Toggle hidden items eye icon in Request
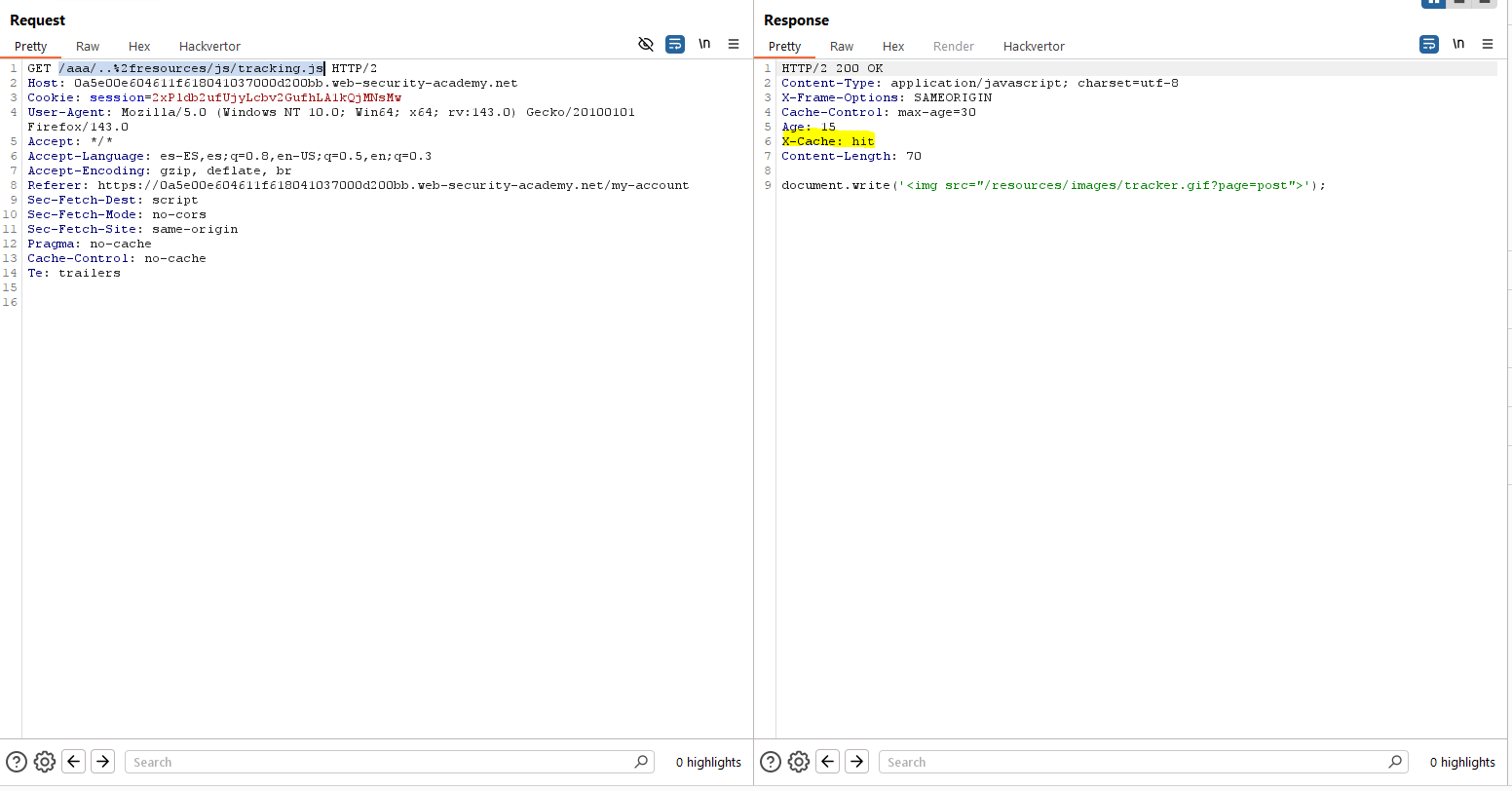 tap(645, 45)
